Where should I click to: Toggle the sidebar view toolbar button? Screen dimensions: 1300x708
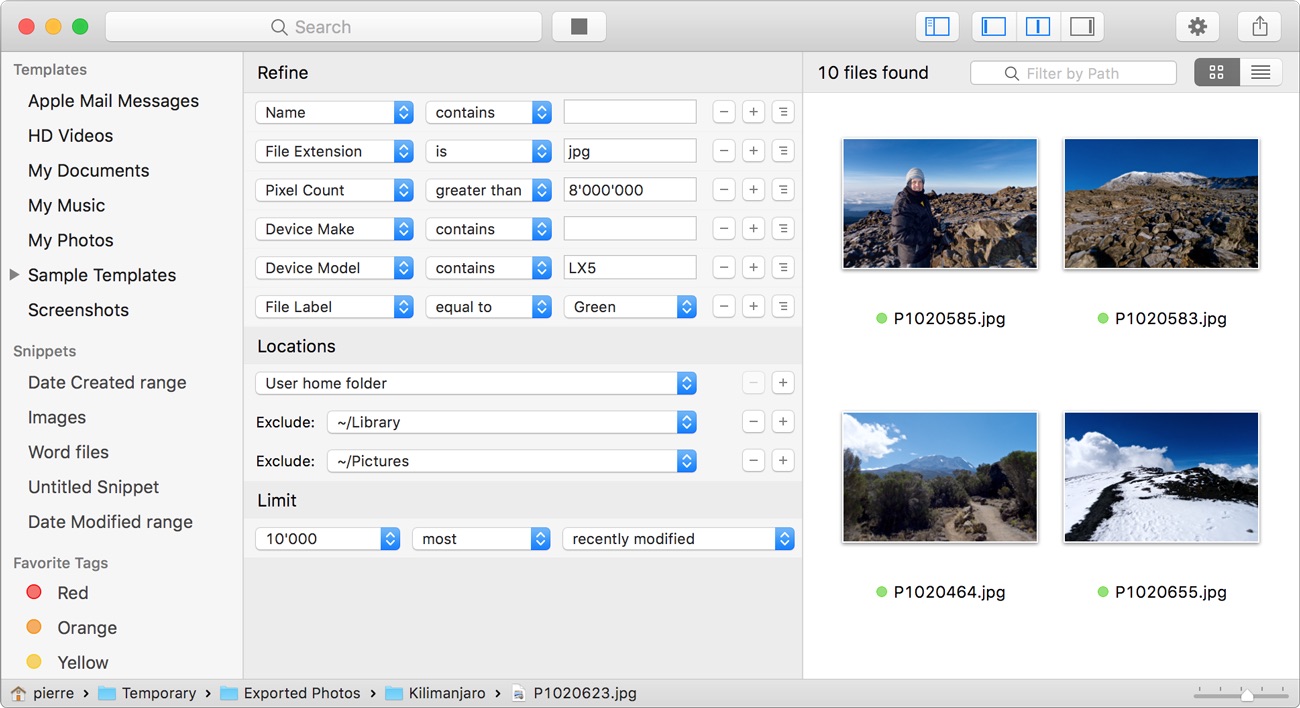pos(937,27)
